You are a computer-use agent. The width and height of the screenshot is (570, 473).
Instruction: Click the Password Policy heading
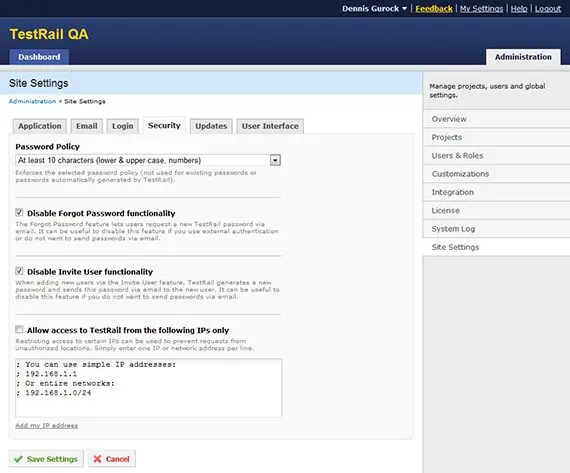click(x=47, y=147)
